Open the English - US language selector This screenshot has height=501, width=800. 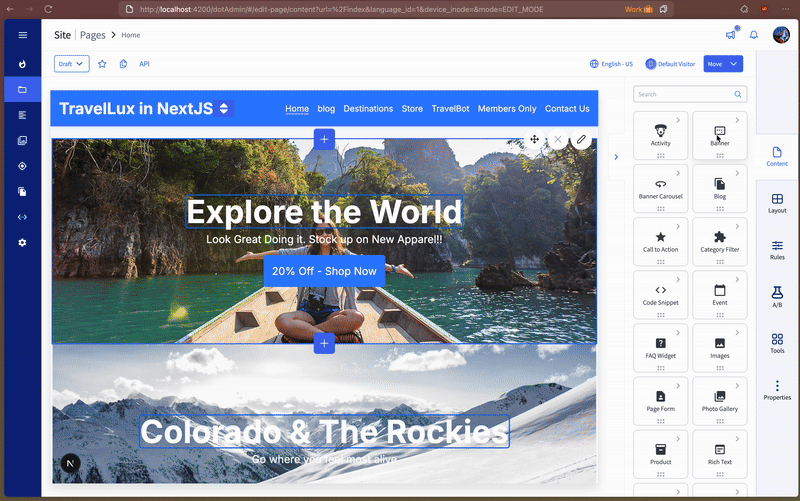(x=612, y=64)
